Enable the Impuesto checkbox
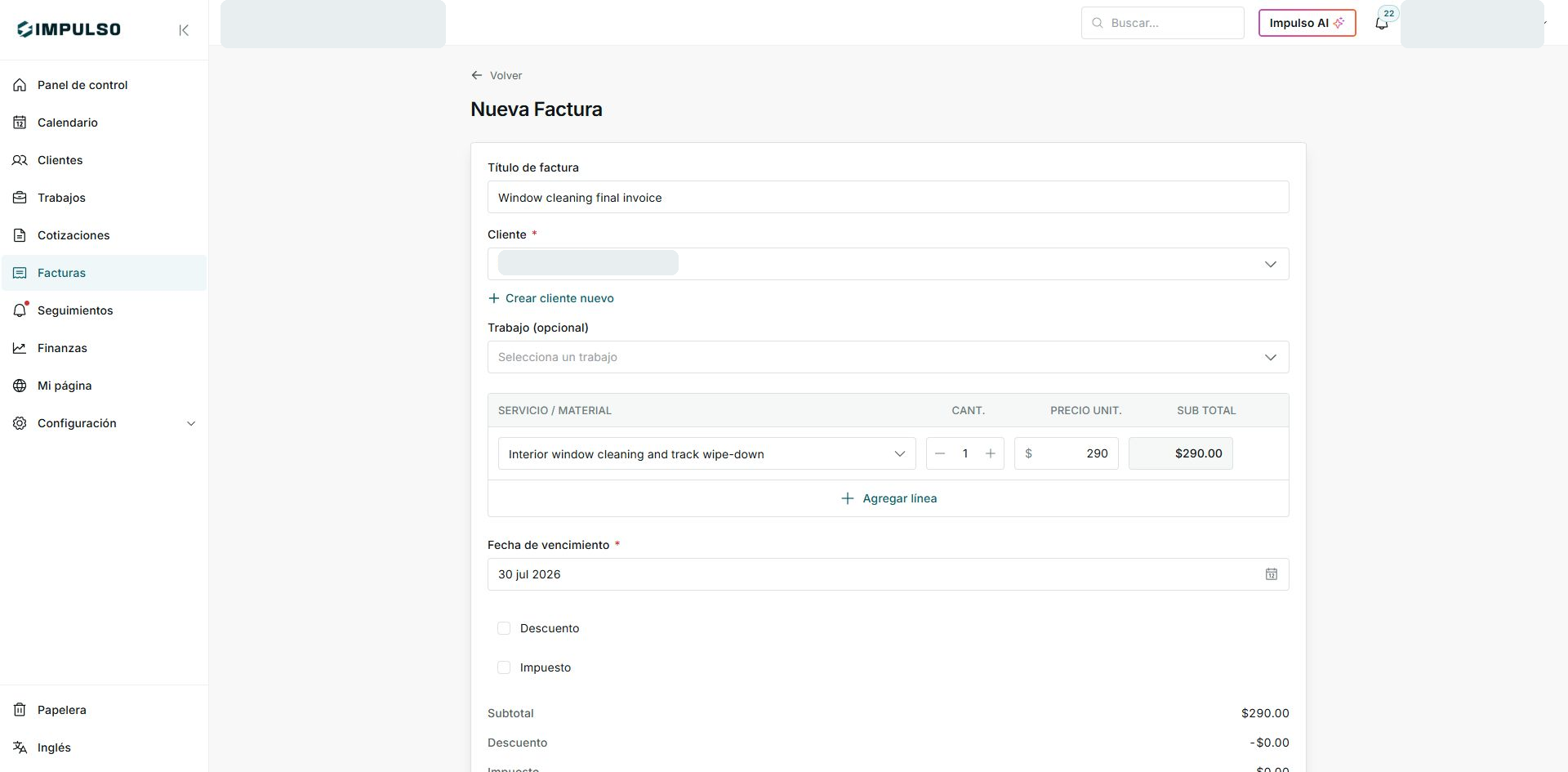This screenshot has height=772, width=1568. click(x=504, y=667)
